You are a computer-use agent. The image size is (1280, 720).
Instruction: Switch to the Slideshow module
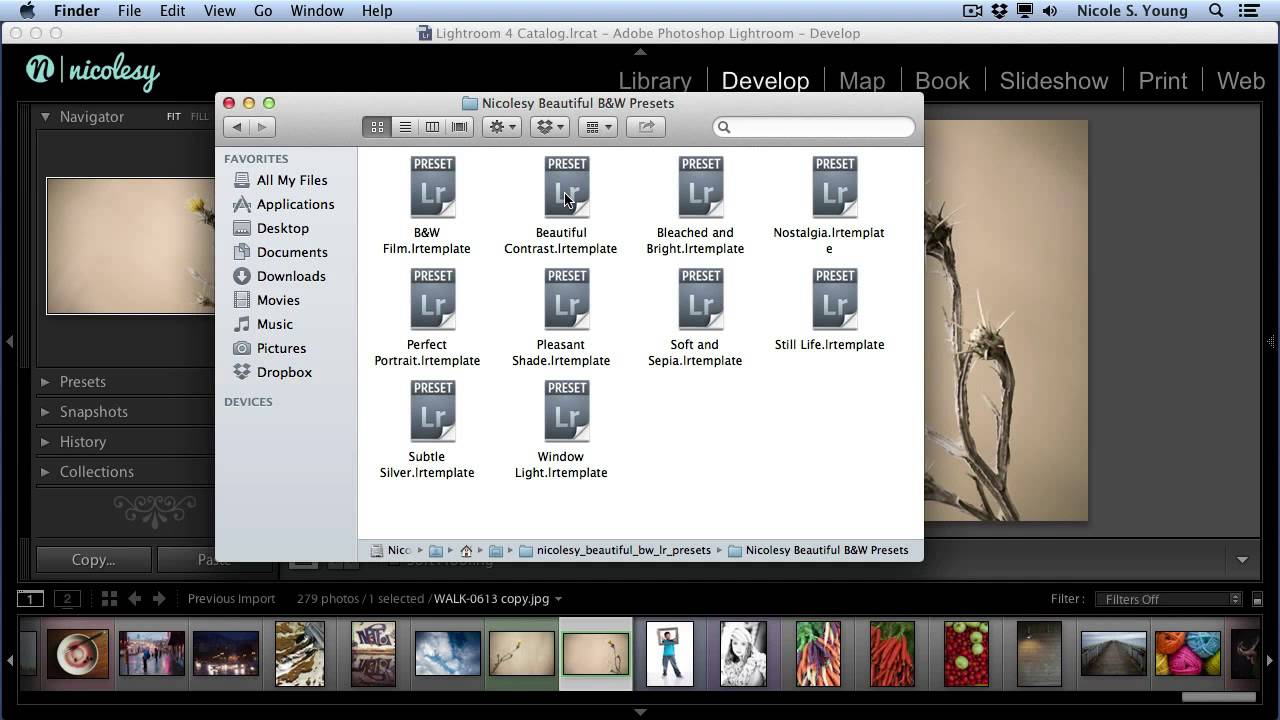coord(1054,81)
